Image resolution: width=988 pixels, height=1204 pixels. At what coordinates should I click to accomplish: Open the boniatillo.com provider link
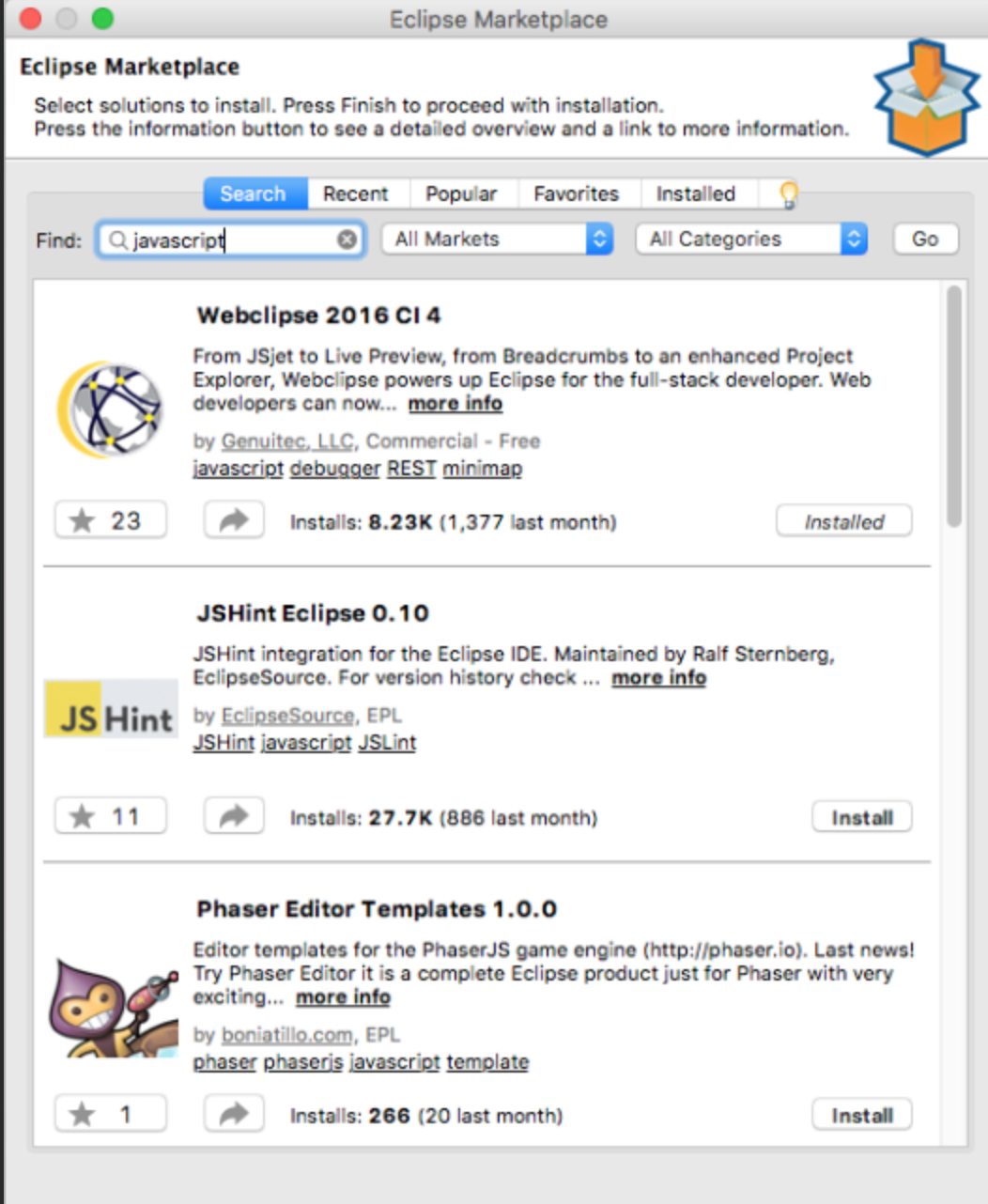(x=287, y=1035)
